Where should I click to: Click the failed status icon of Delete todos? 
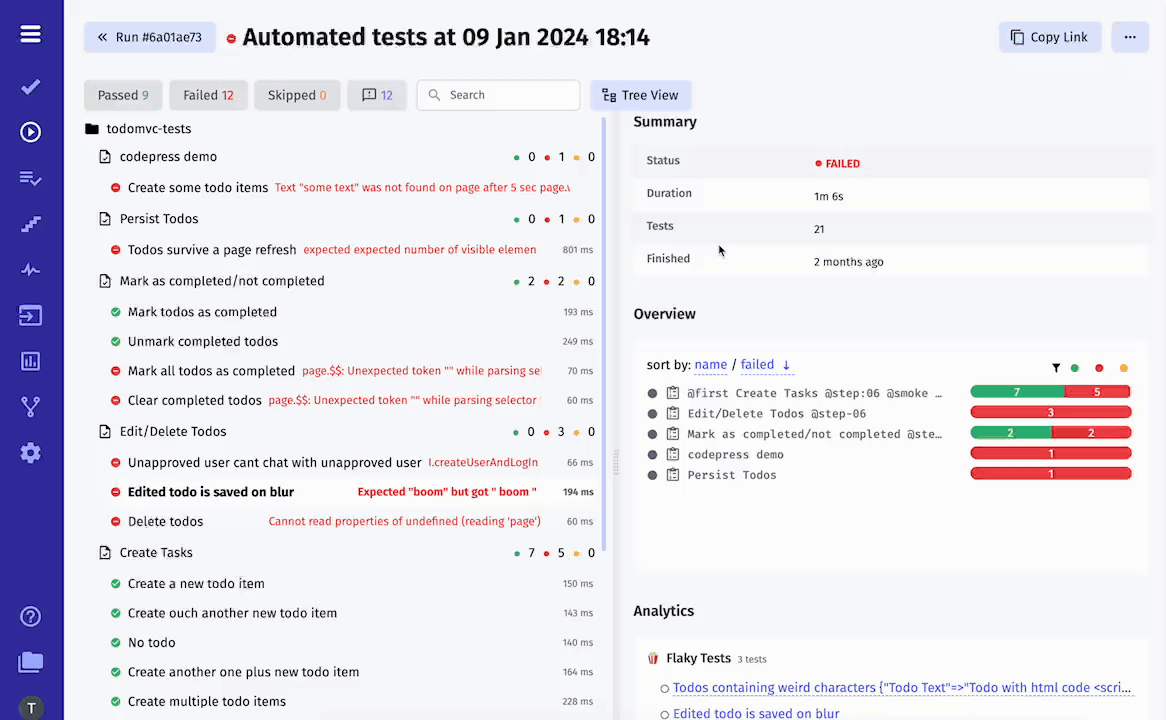(115, 521)
